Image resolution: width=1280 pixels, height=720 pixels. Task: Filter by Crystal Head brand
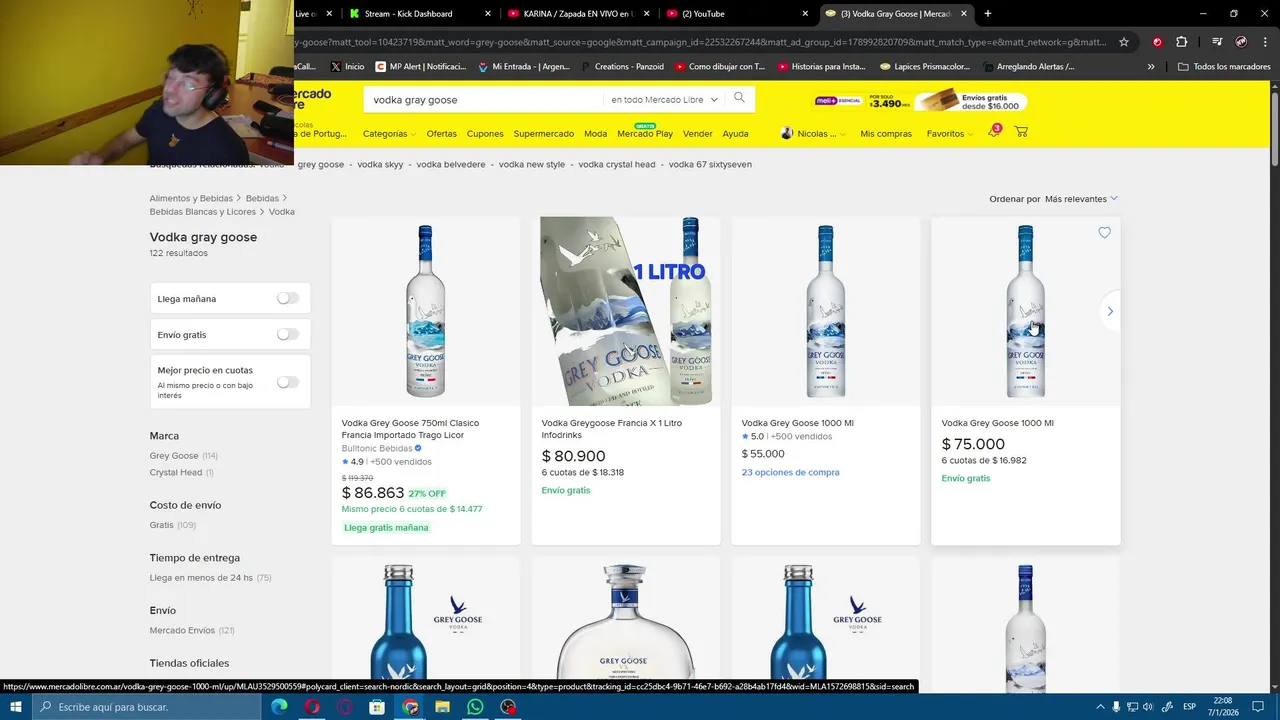tap(176, 472)
